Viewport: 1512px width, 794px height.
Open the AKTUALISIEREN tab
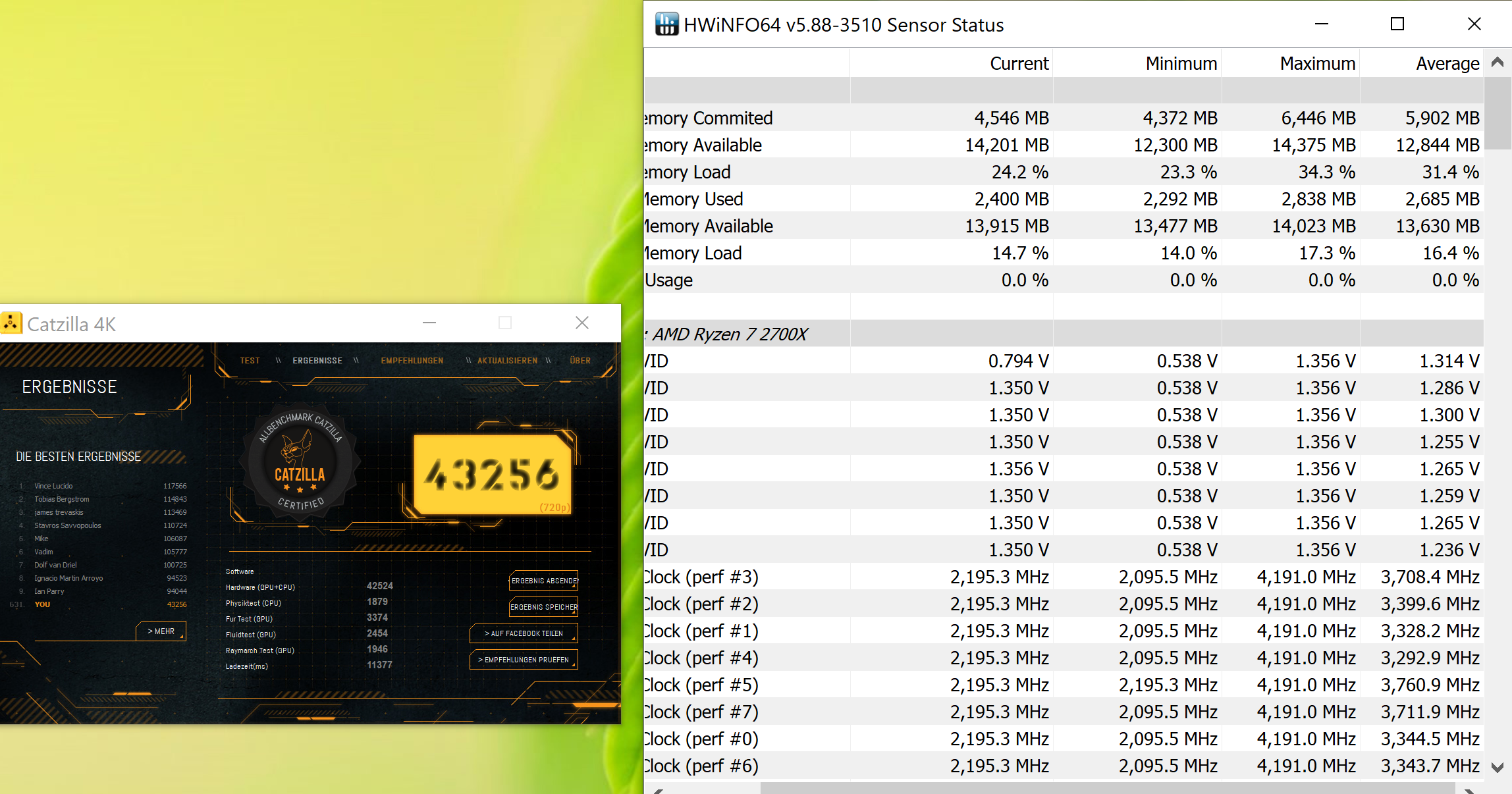point(507,361)
